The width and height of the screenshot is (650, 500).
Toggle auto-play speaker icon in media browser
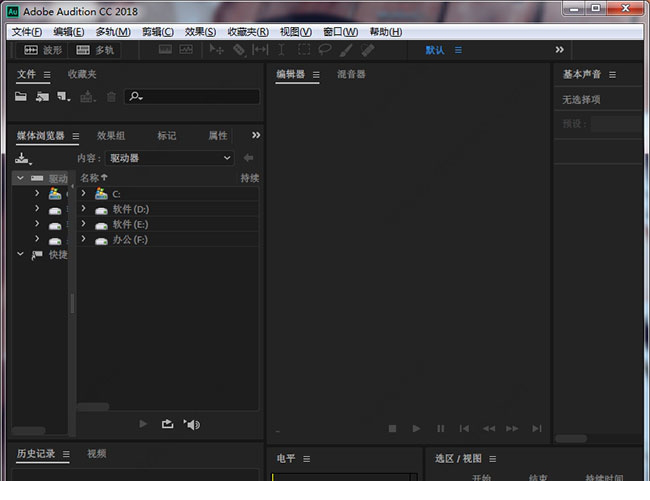[192, 424]
